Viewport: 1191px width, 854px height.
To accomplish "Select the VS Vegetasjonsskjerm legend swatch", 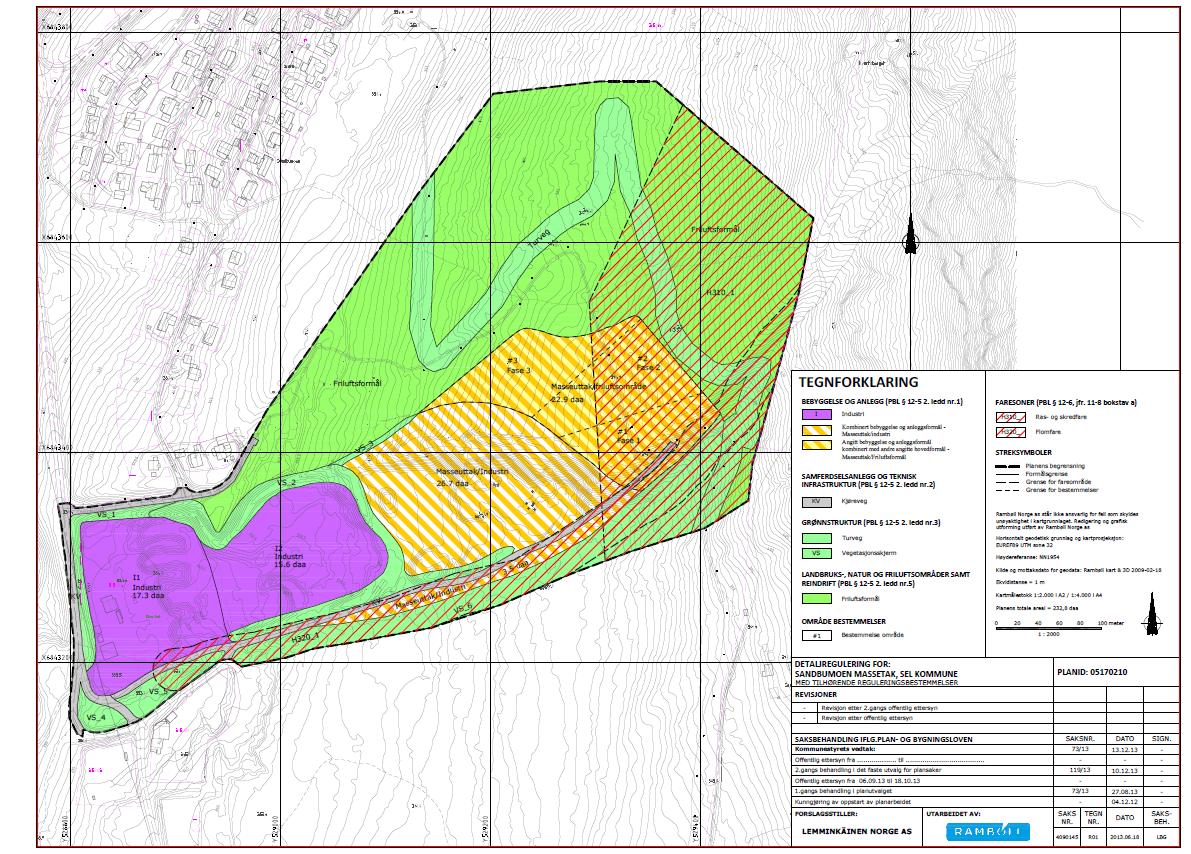I will [817, 553].
